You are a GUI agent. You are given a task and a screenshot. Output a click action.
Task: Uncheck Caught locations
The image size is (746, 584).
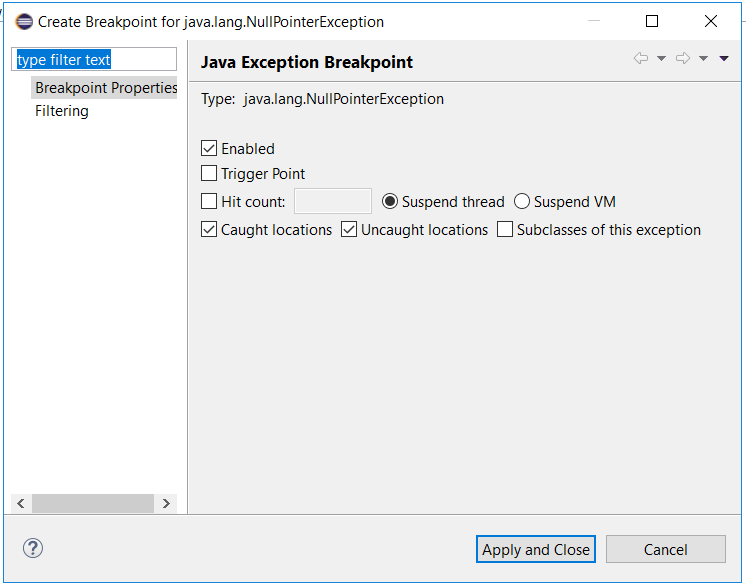click(209, 230)
